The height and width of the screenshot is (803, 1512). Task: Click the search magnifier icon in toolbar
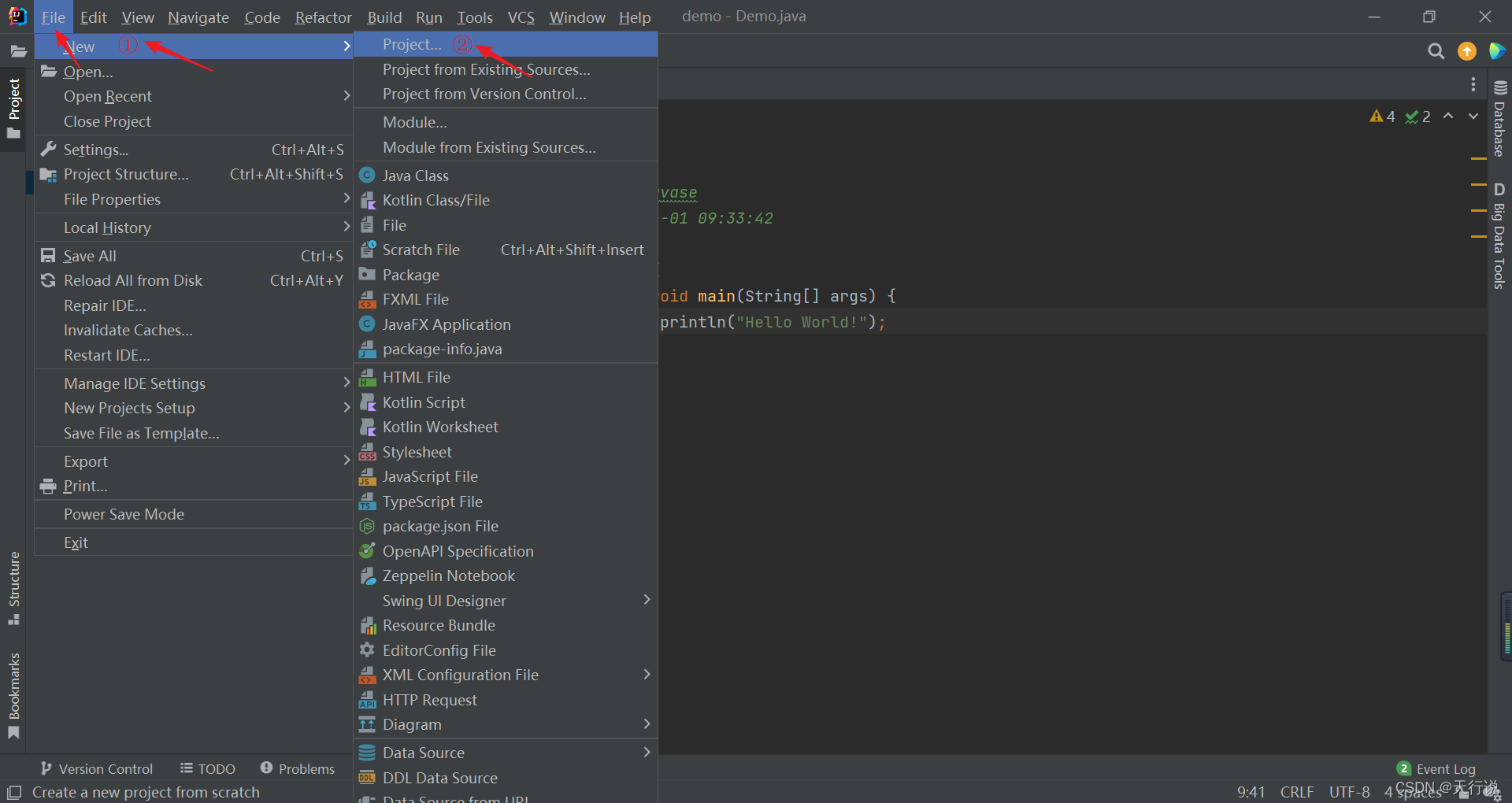(1436, 51)
